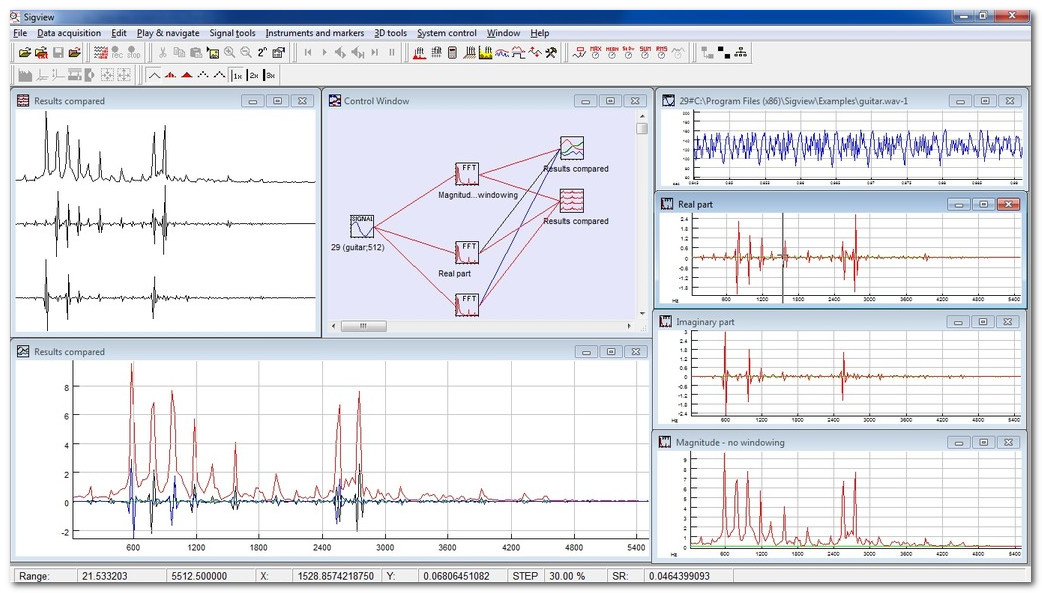Click the rec record button in toolbar
This screenshot has width=1042, height=593.
click(x=117, y=53)
